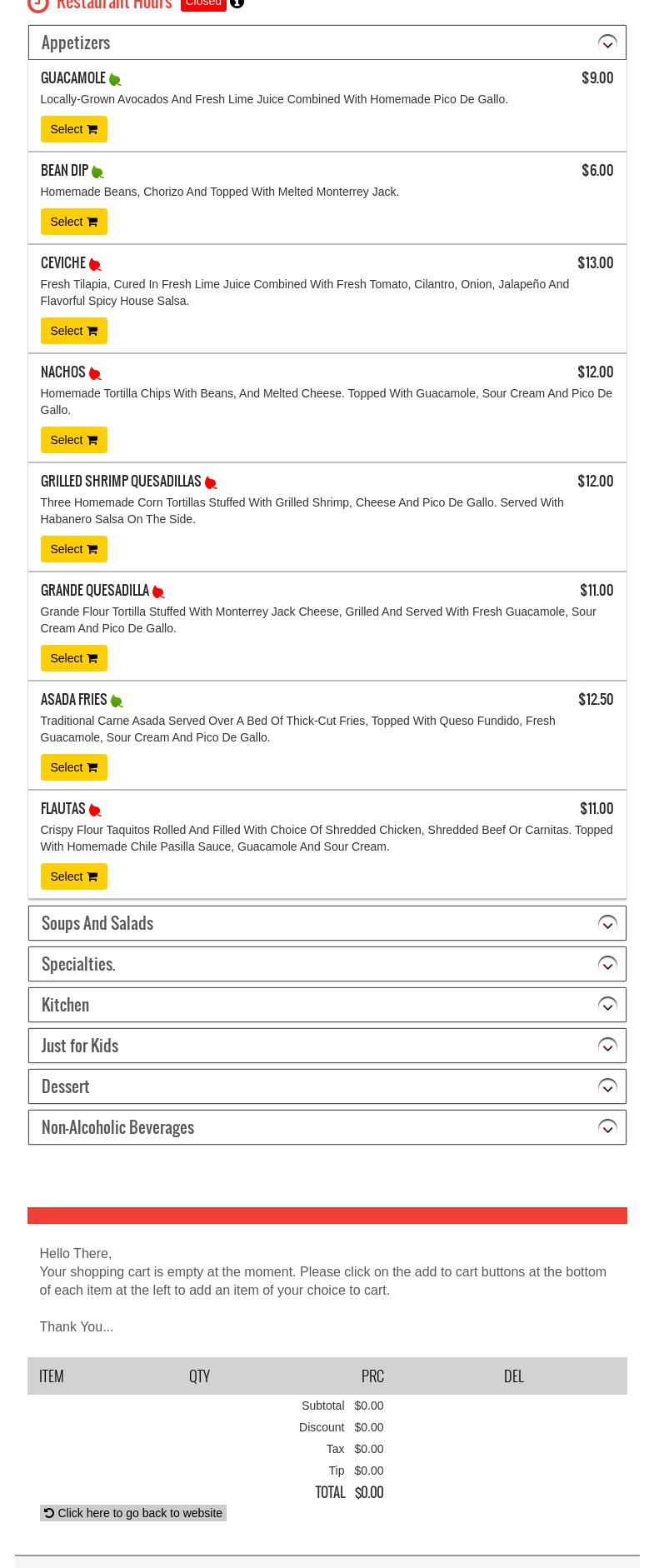
Task: Click the red chili icon beside Nachos
Action: point(95,374)
